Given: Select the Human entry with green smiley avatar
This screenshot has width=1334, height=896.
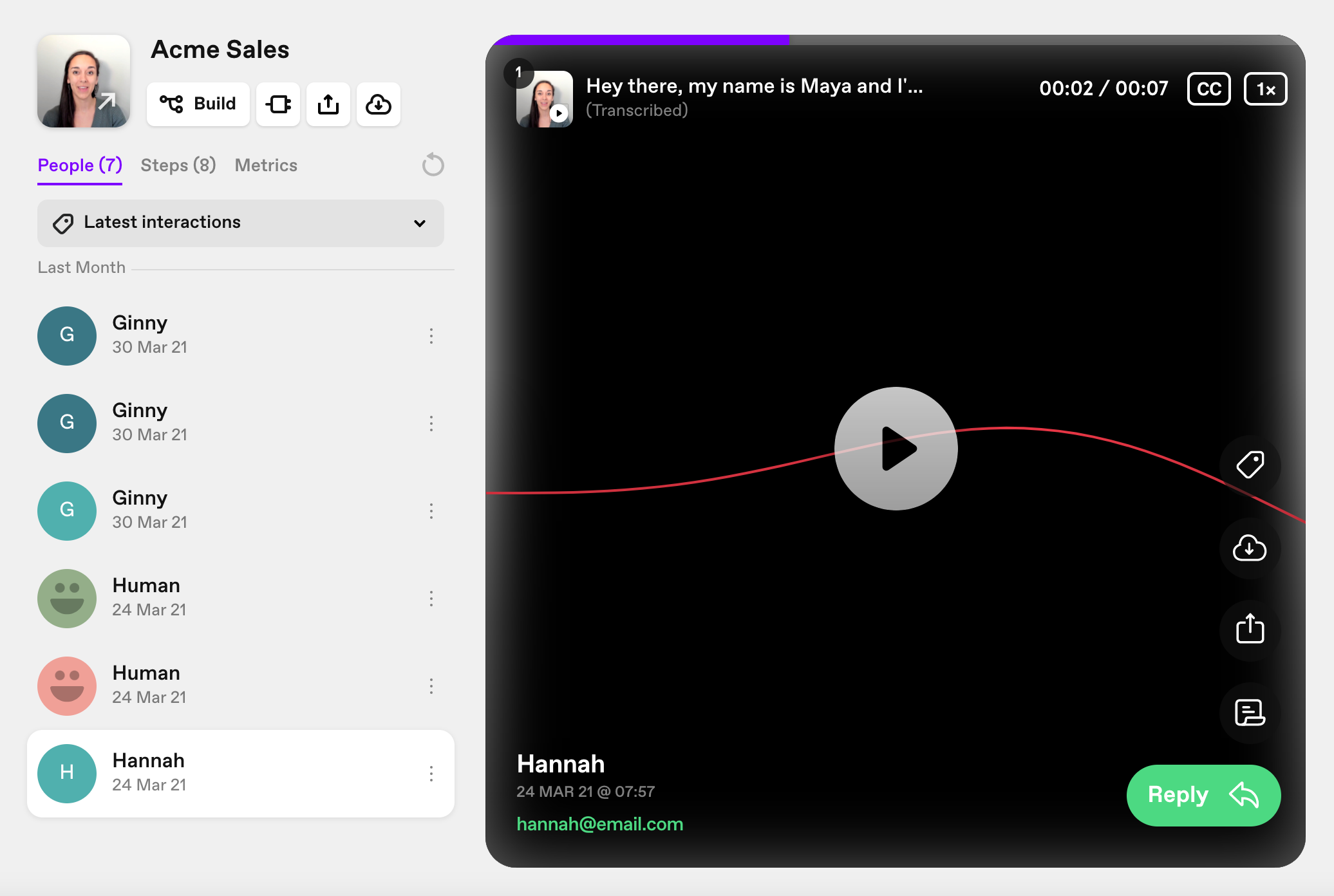Looking at the screenshot, I should click(241, 598).
